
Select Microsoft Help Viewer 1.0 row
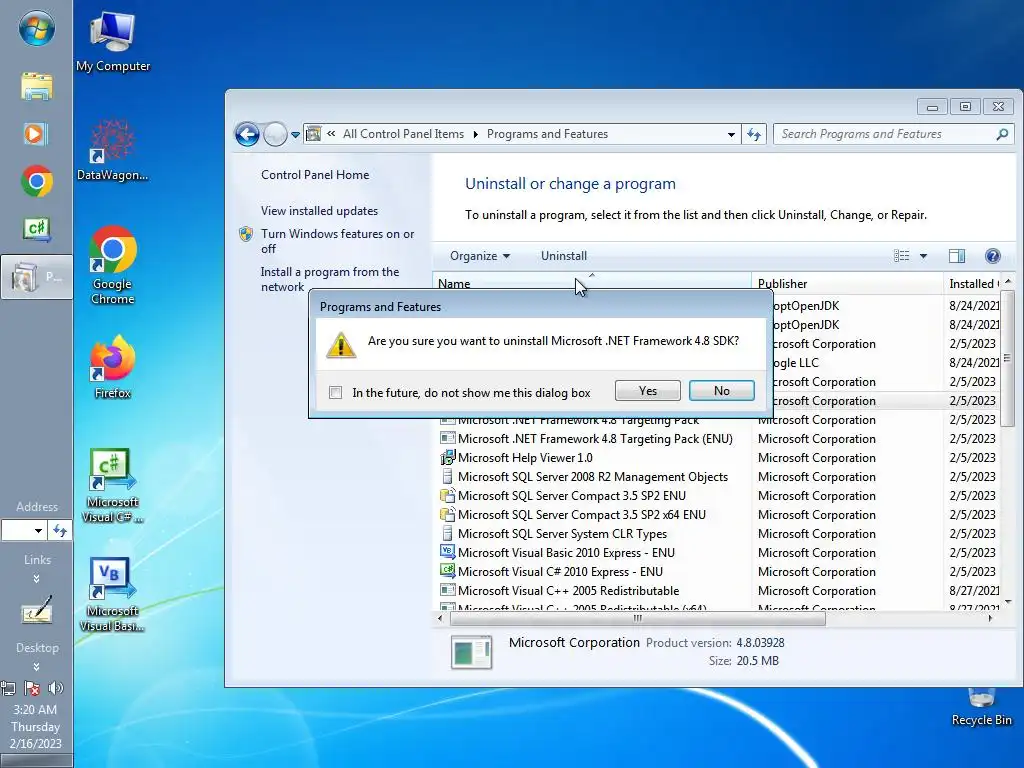(x=717, y=457)
